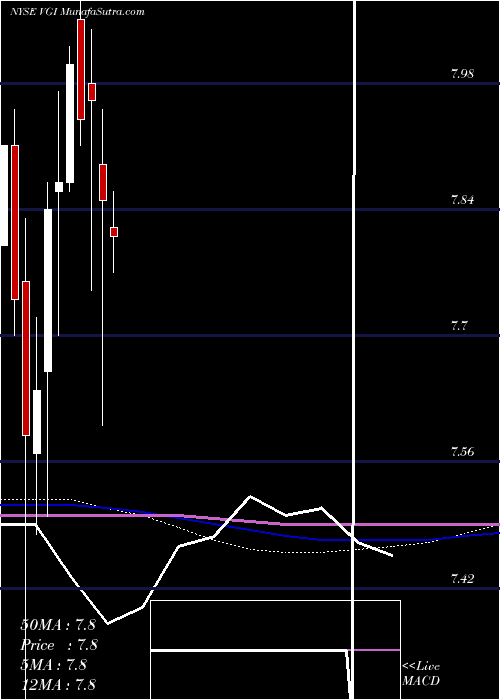Click the <<Live MACD label

421,674
